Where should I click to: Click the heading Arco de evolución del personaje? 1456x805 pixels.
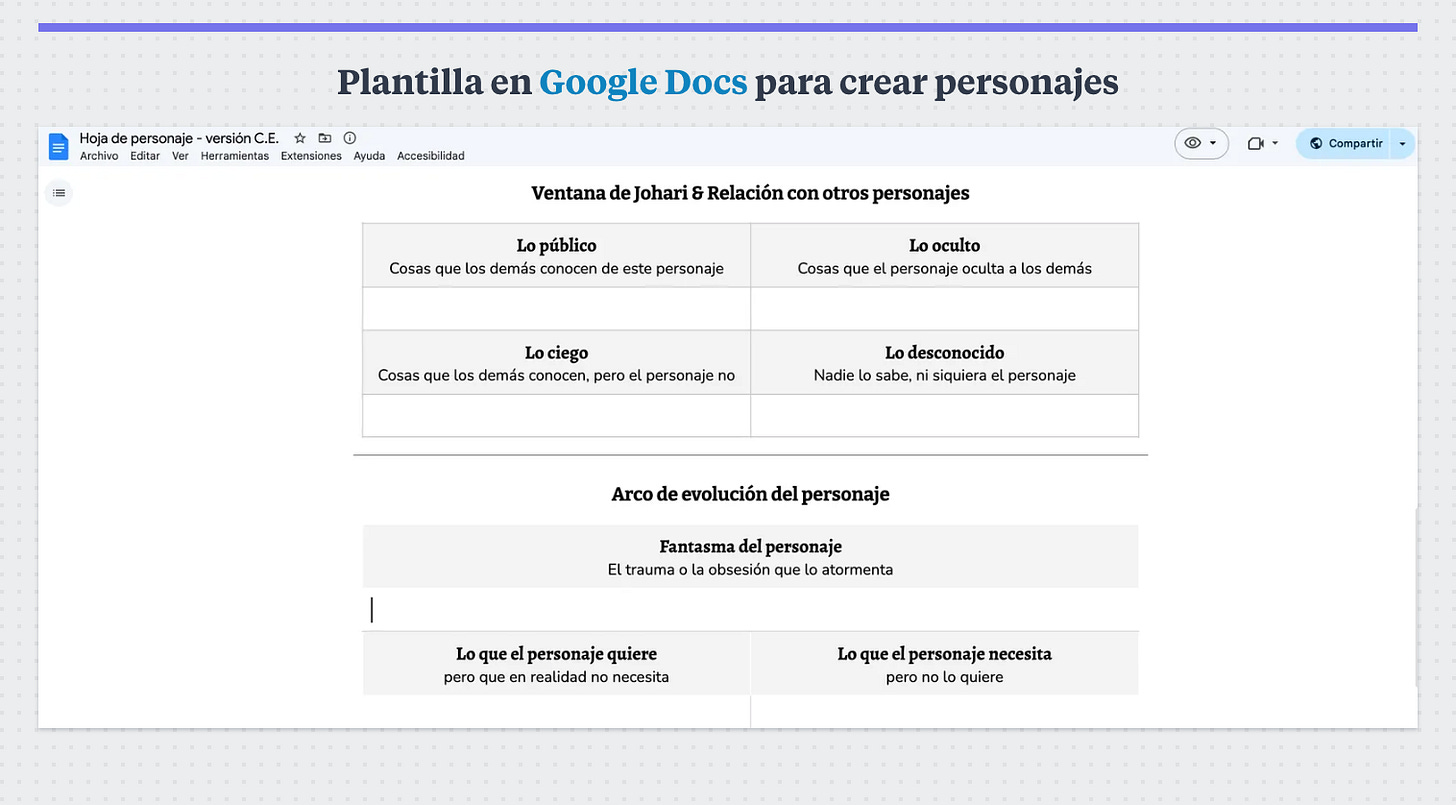750,494
